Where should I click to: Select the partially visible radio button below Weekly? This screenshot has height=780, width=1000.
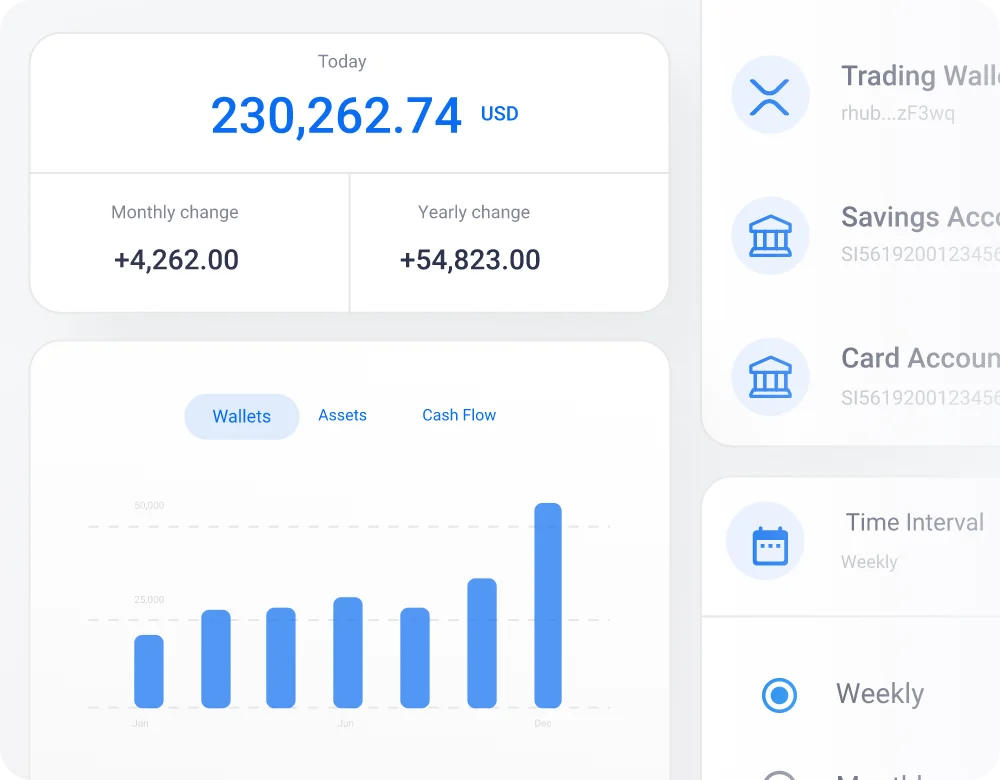[x=779, y=776]
